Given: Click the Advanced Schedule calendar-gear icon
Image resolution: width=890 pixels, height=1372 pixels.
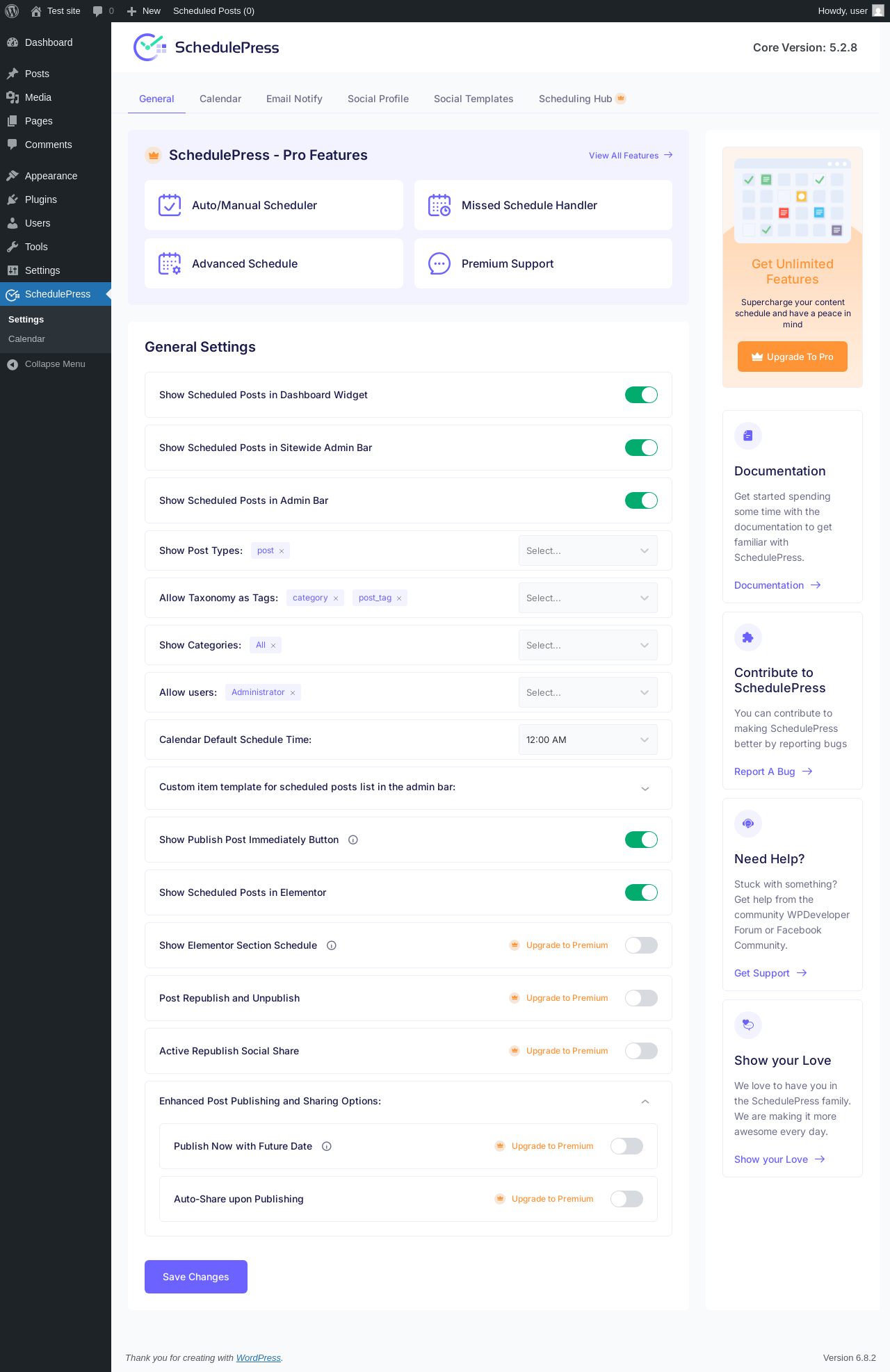Looking at the screenshot, I should (x=170, y=263).
